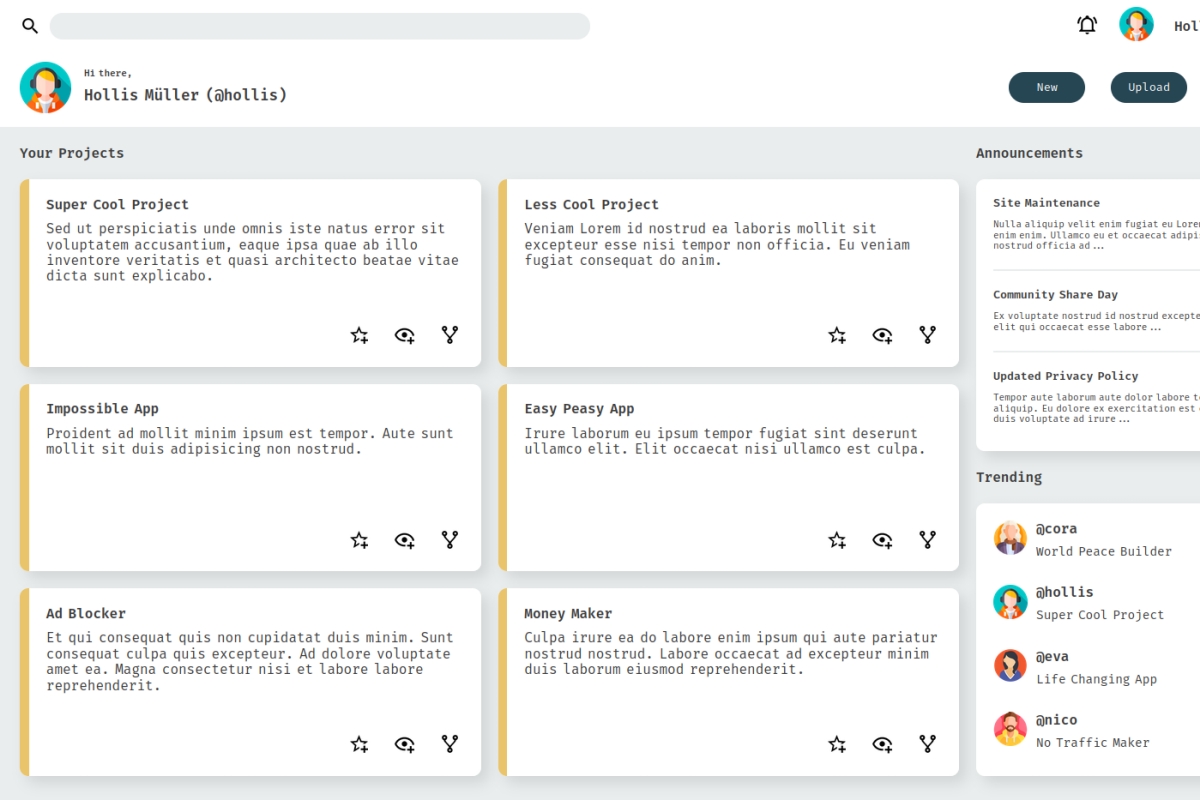Click @nico's trending avatar

[x=1010, y=729]
